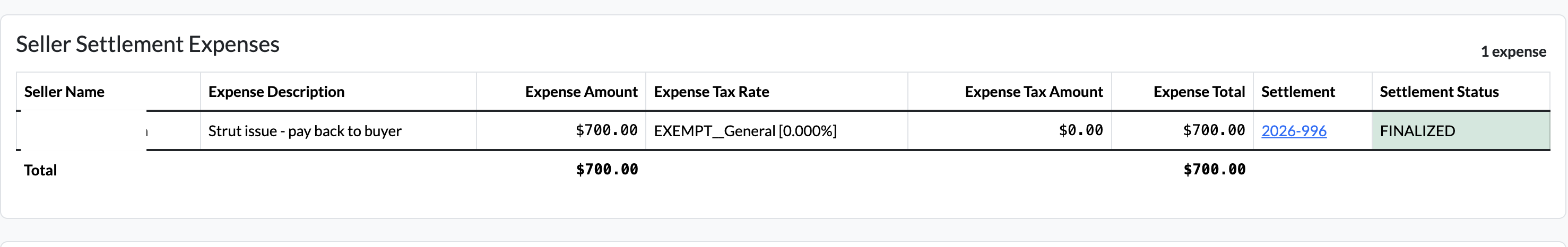Click the Seller Name column header
1568x247 pixels.
coord(64,92)
